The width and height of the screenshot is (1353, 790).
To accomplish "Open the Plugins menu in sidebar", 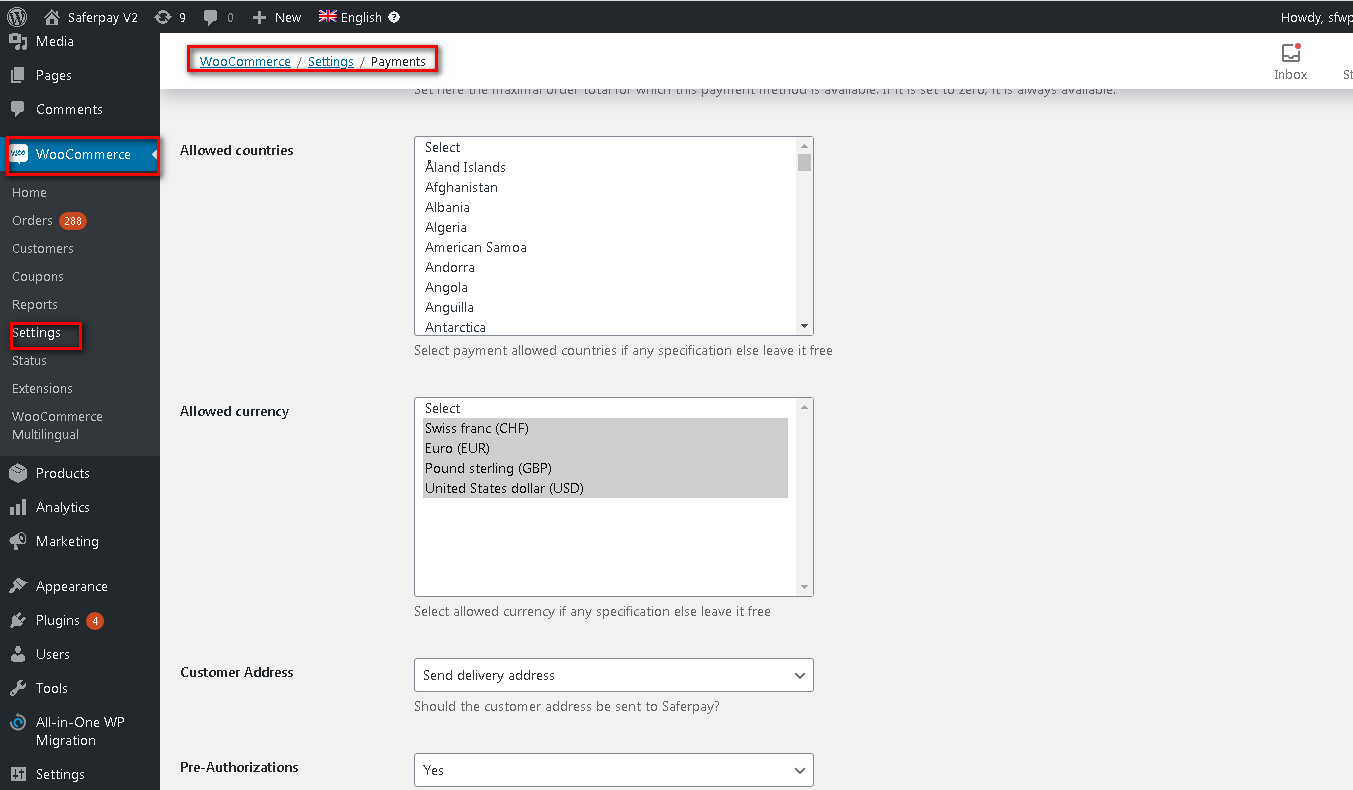I will pos(57,620).
